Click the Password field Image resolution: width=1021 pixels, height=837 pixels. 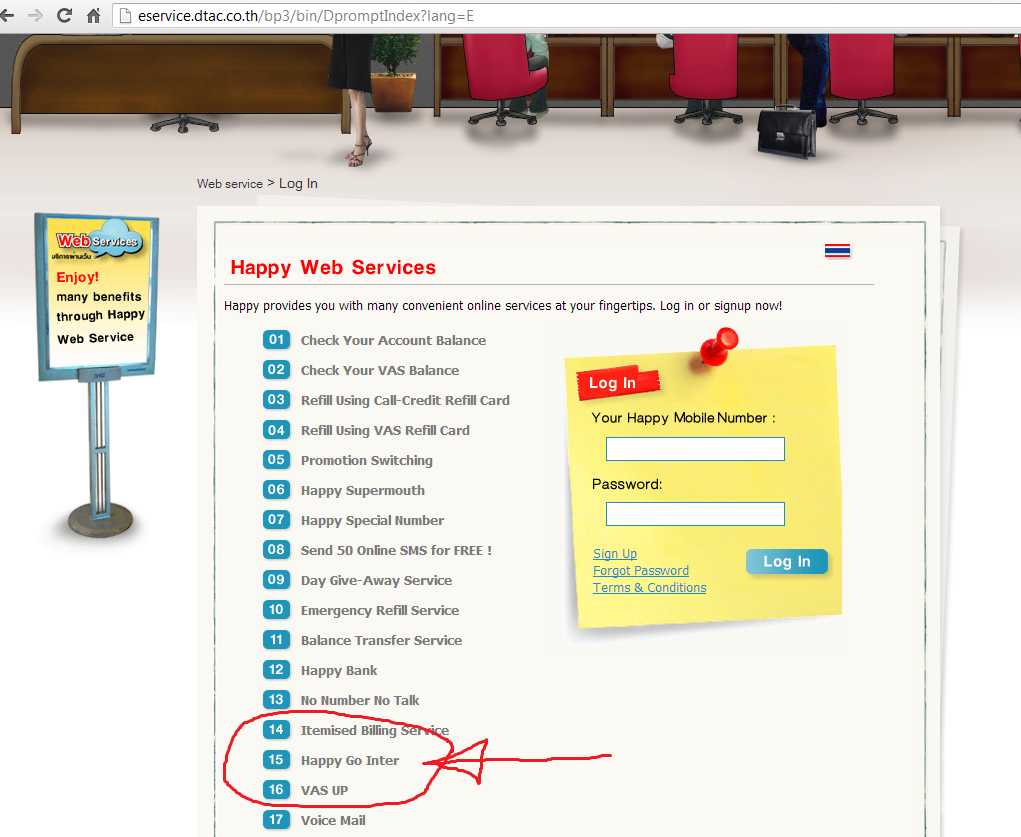(695, 514)
